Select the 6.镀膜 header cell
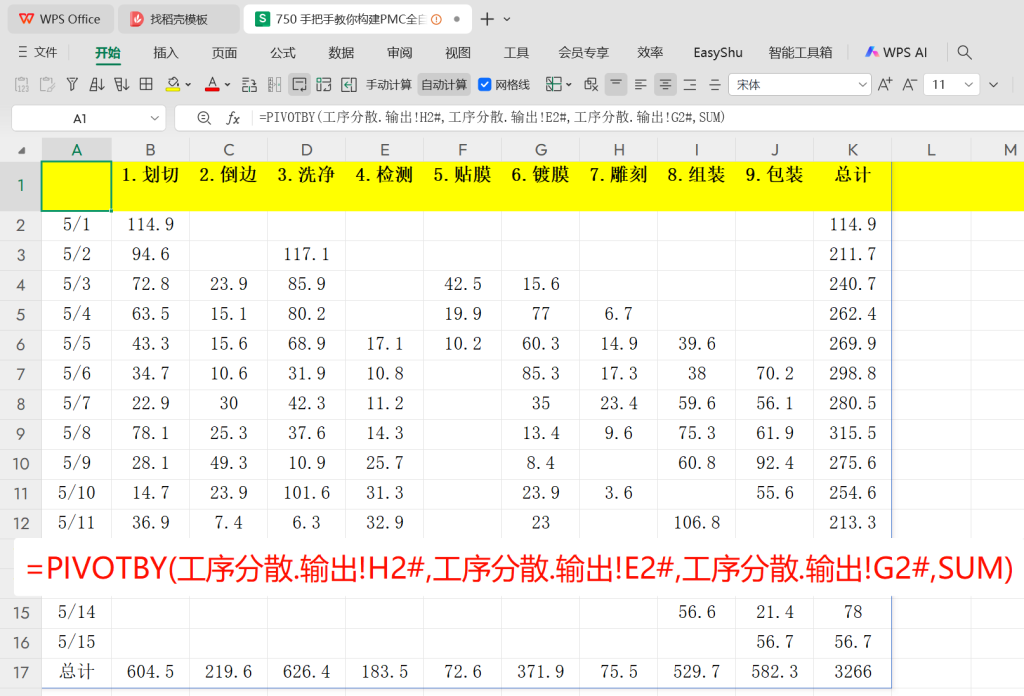This screenshot has height=696, width=1024. pos(540,185)
